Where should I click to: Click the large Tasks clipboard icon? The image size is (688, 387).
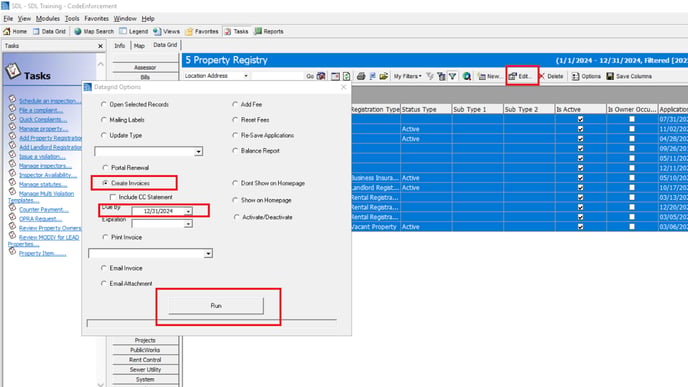coord(13,71)
